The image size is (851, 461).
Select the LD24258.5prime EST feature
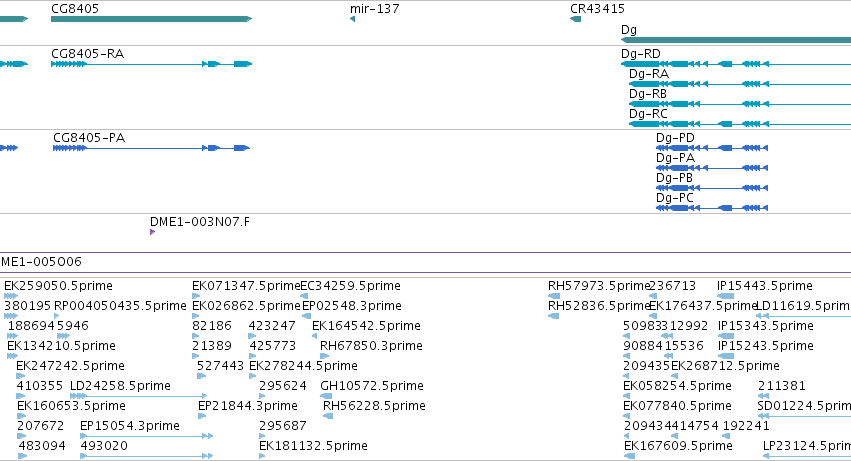(x=138, y=396)
